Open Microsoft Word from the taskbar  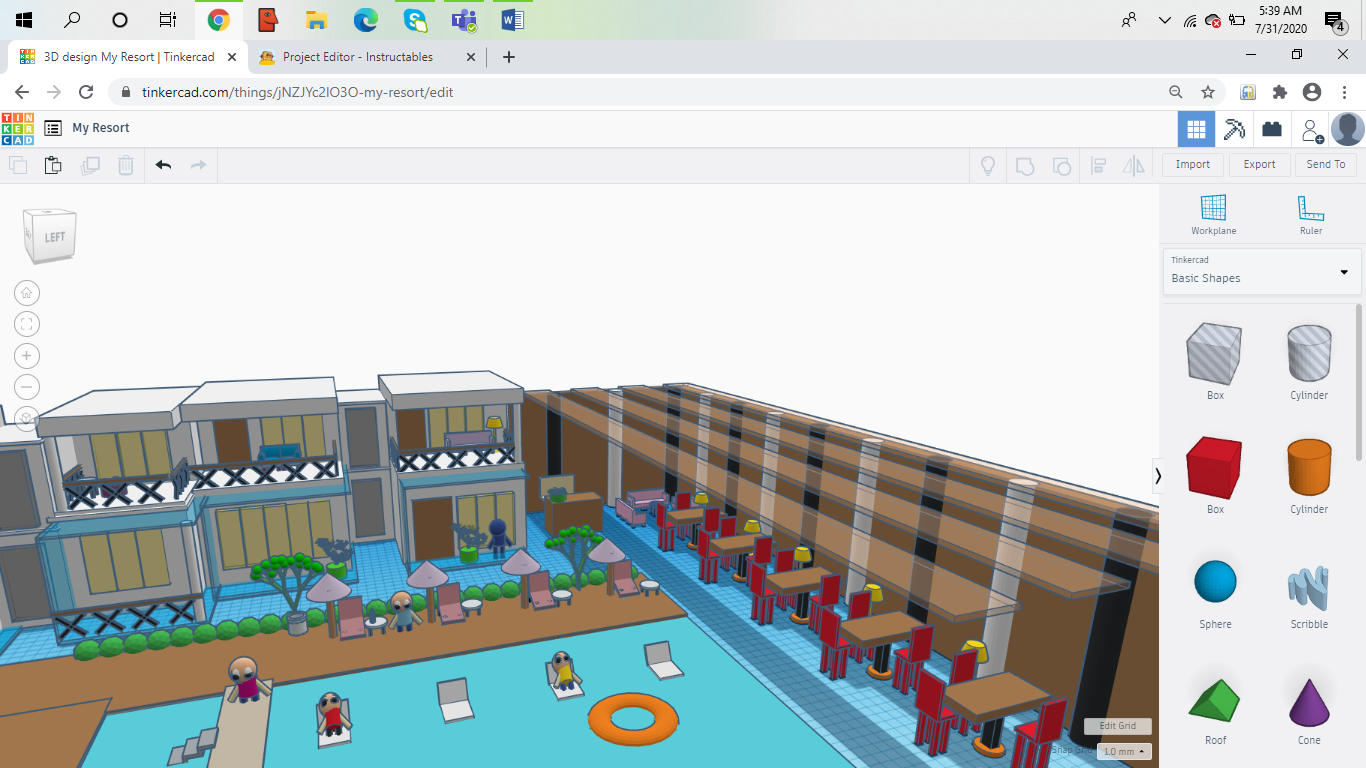(x=512, y=20)
